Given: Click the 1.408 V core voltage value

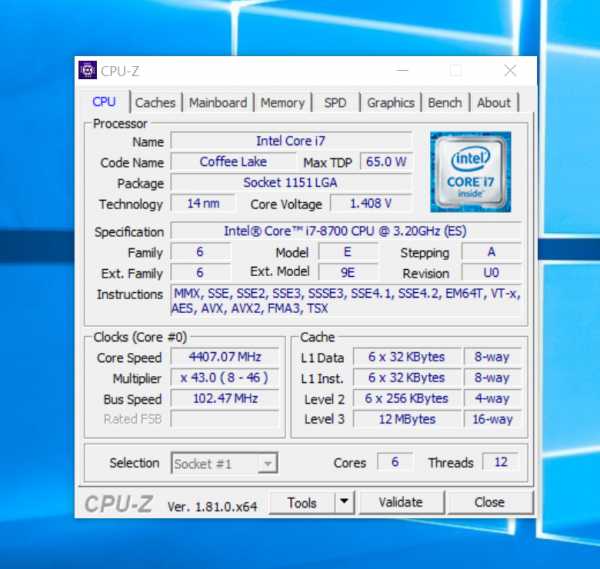Looking at the screenshot, I should click(x=371, y=203).
